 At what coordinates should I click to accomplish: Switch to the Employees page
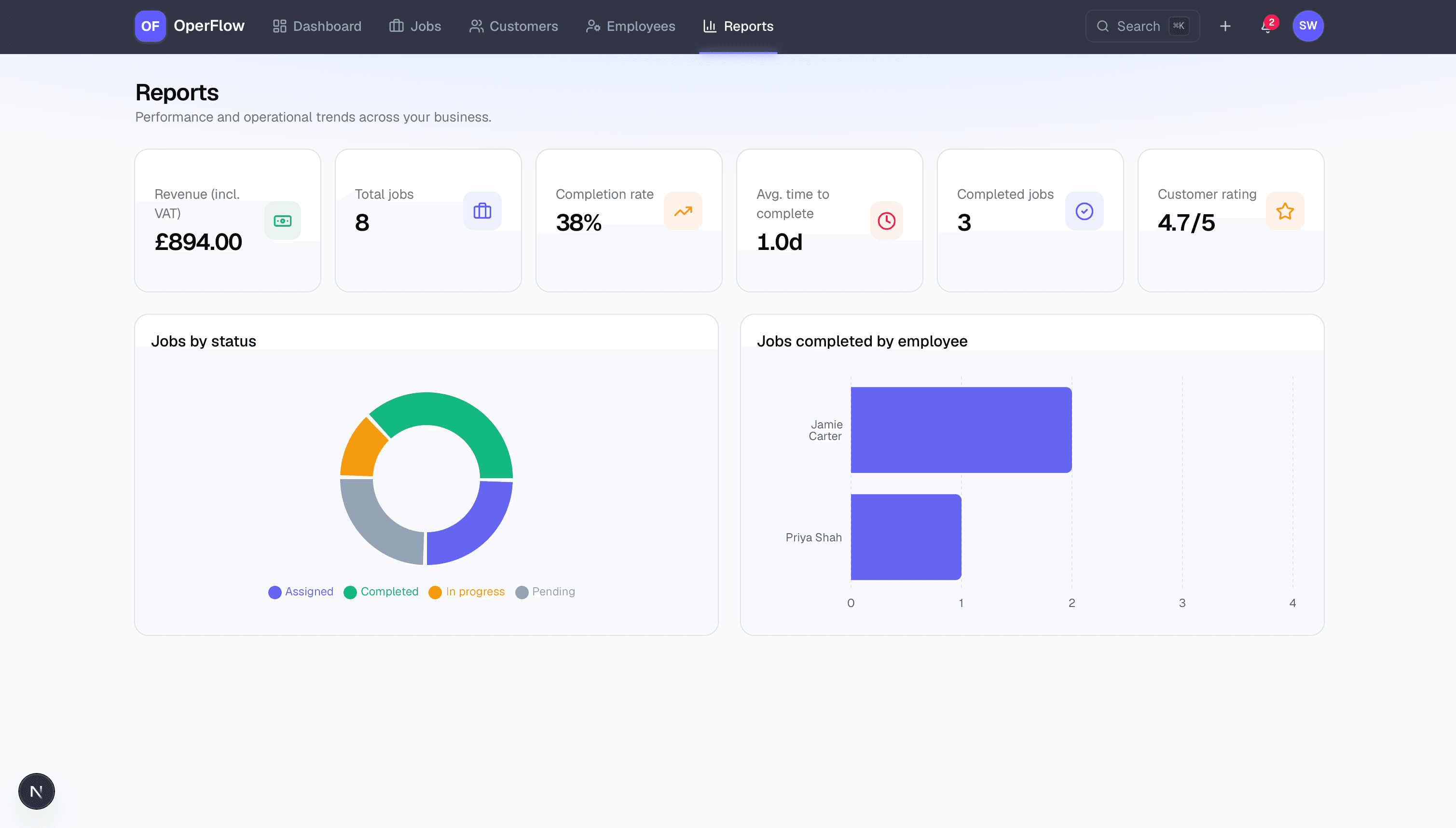[631, 26]
